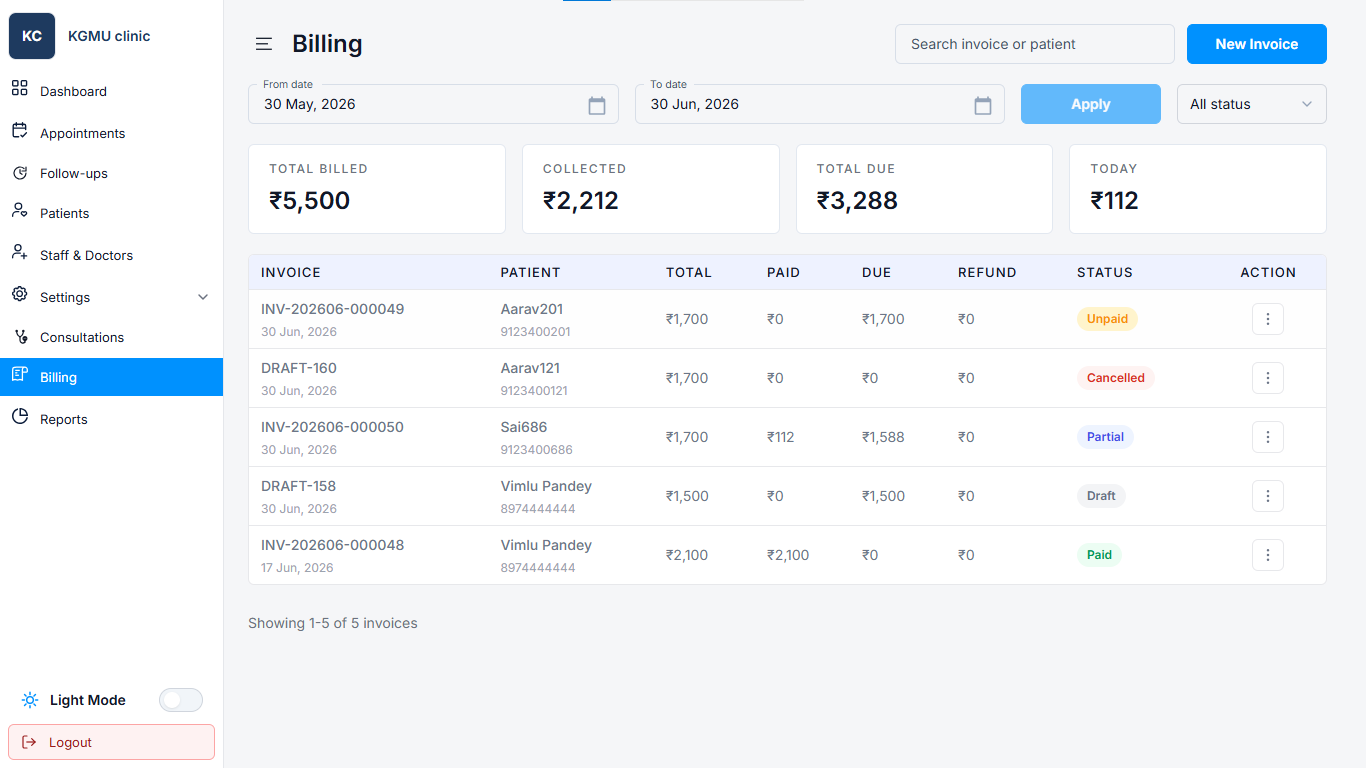Click the paid amount ₹2,100

[x=788, y=555]
